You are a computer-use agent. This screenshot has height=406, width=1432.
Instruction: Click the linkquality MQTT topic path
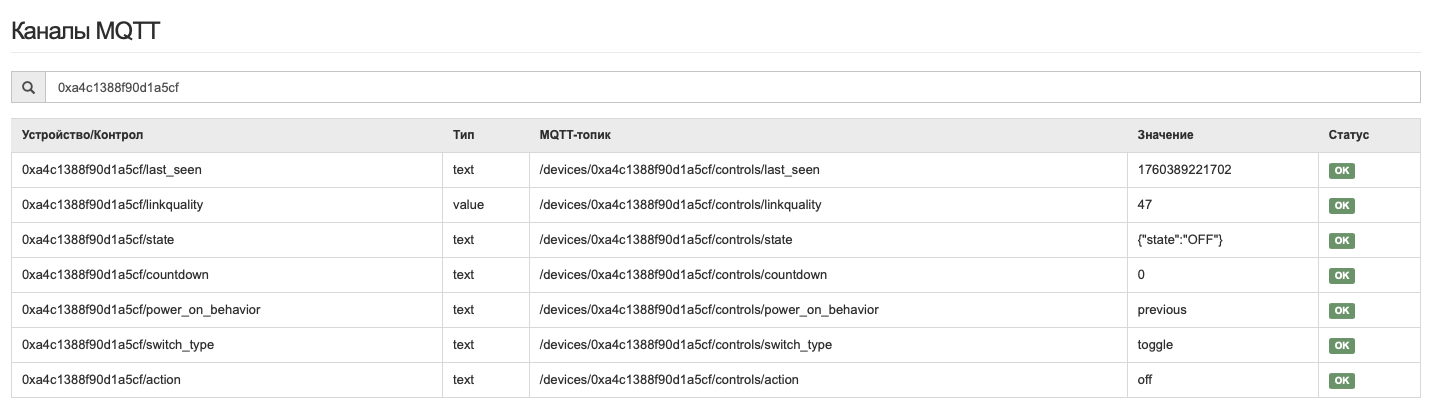click(680, 205)
